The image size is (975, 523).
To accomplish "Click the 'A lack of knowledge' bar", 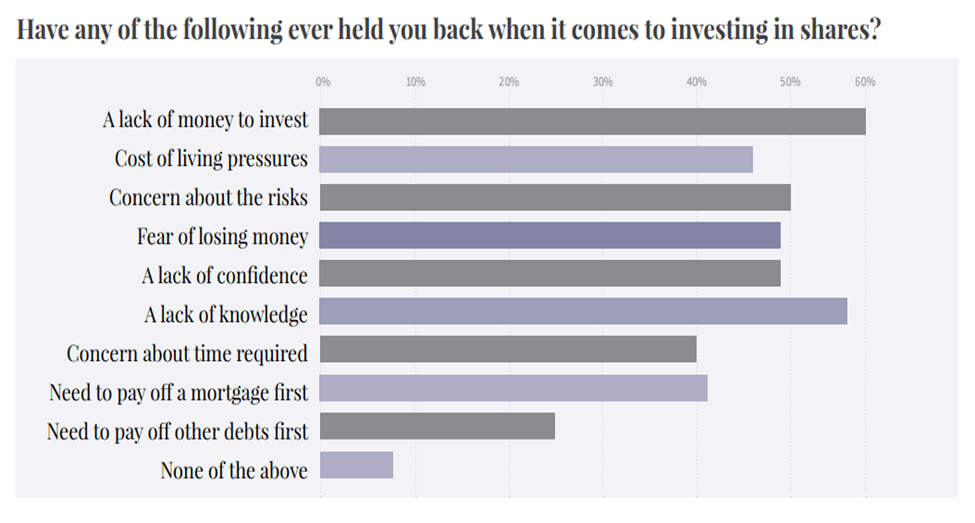I will tap(583, 312).
